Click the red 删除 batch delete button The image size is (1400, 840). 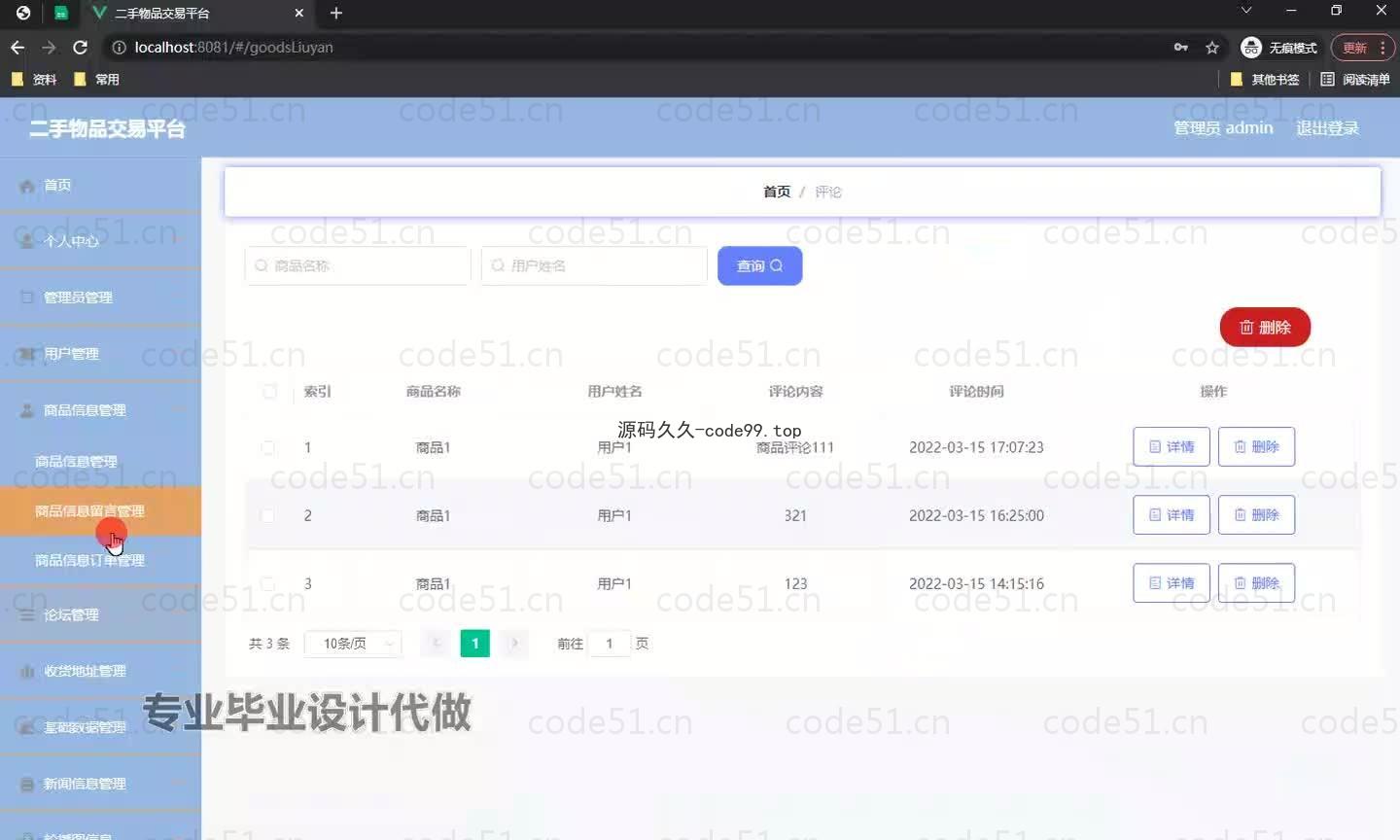coord(1265,328)
